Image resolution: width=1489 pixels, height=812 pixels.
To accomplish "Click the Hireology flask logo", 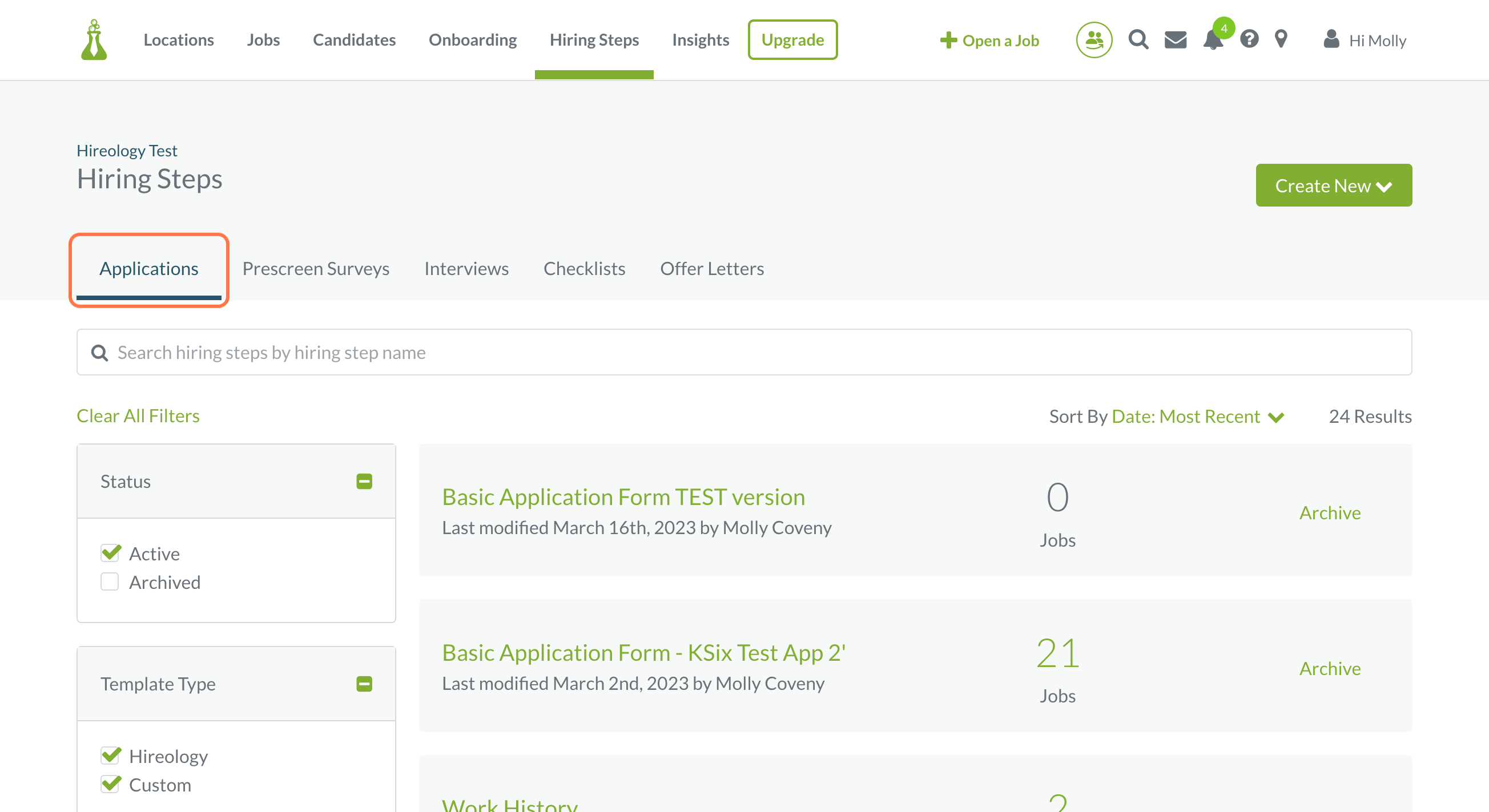I will pyautogui.click(x=94, y=40).
